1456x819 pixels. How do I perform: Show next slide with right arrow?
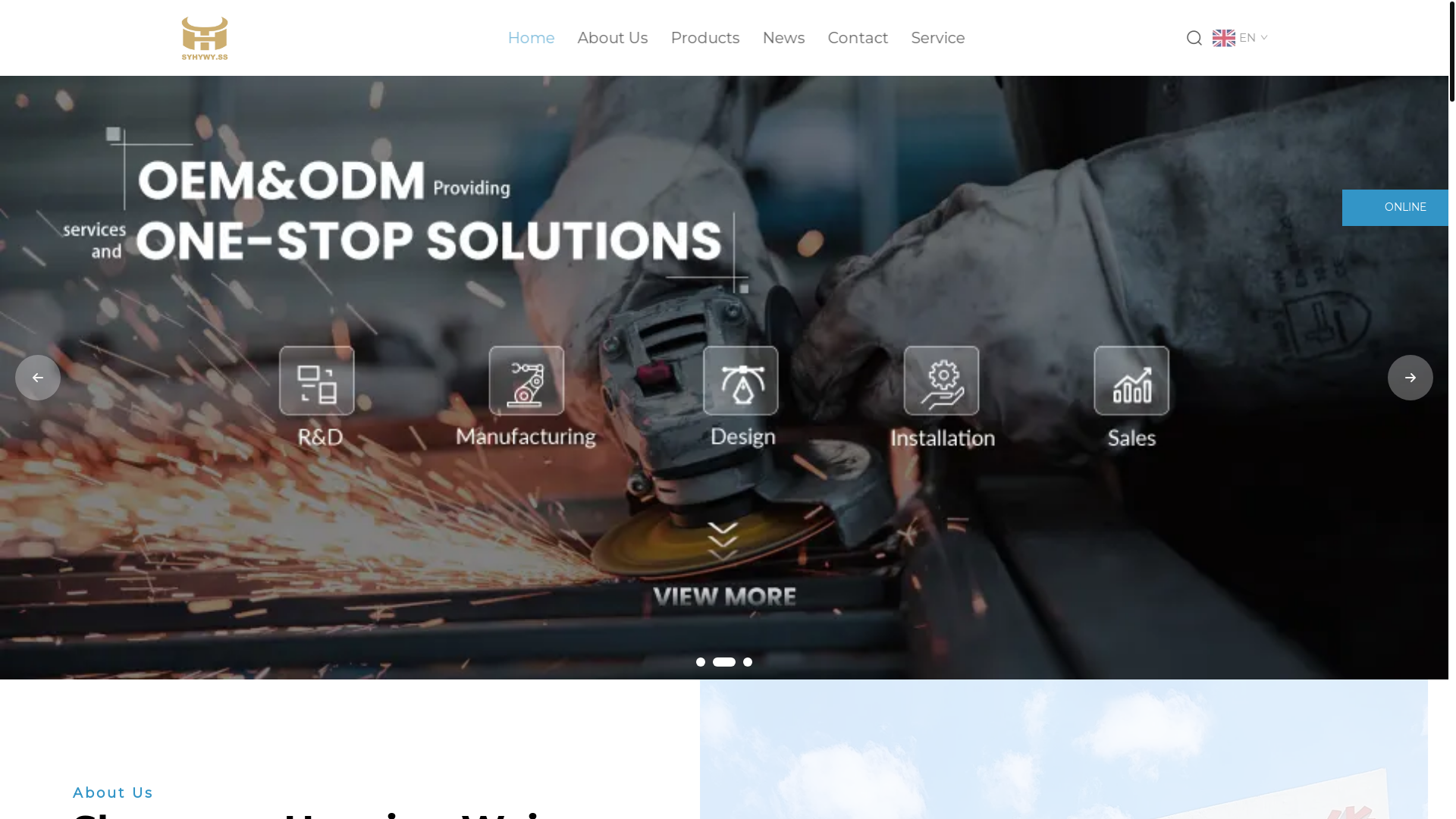[1410, 378]
